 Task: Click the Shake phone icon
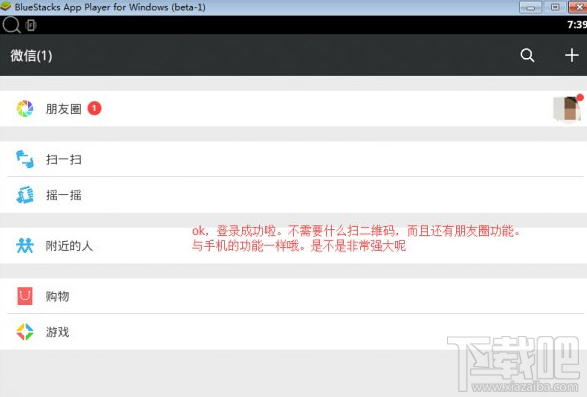[x=25, y=195]
